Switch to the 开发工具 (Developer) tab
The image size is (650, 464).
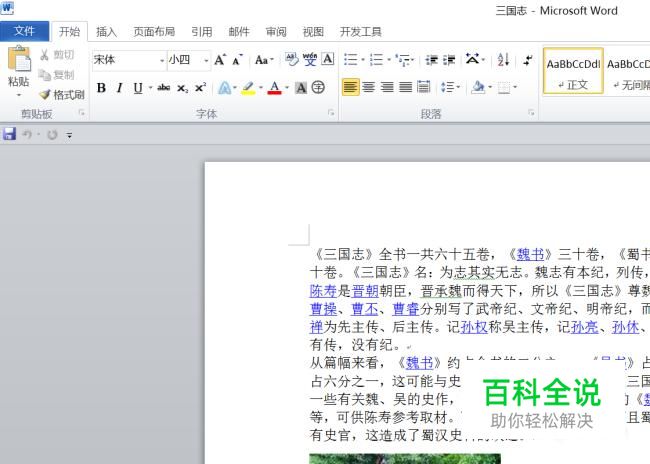(361, 32)
